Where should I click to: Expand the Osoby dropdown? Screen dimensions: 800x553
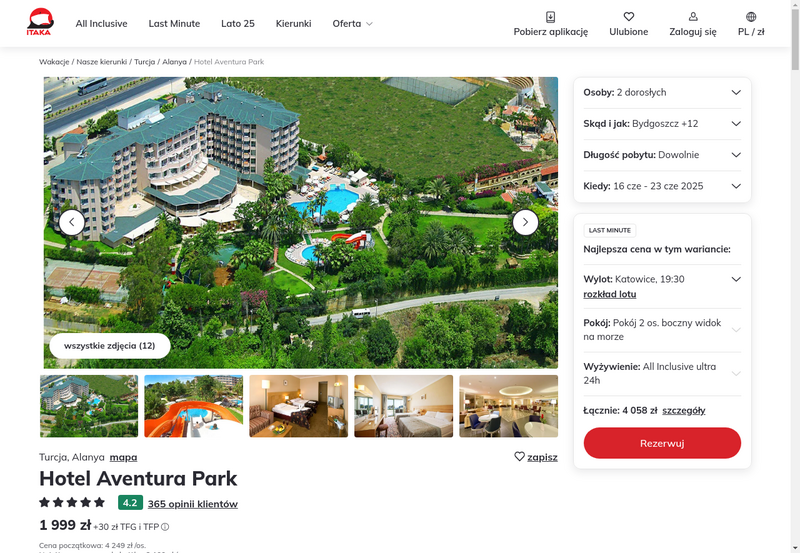662,92
